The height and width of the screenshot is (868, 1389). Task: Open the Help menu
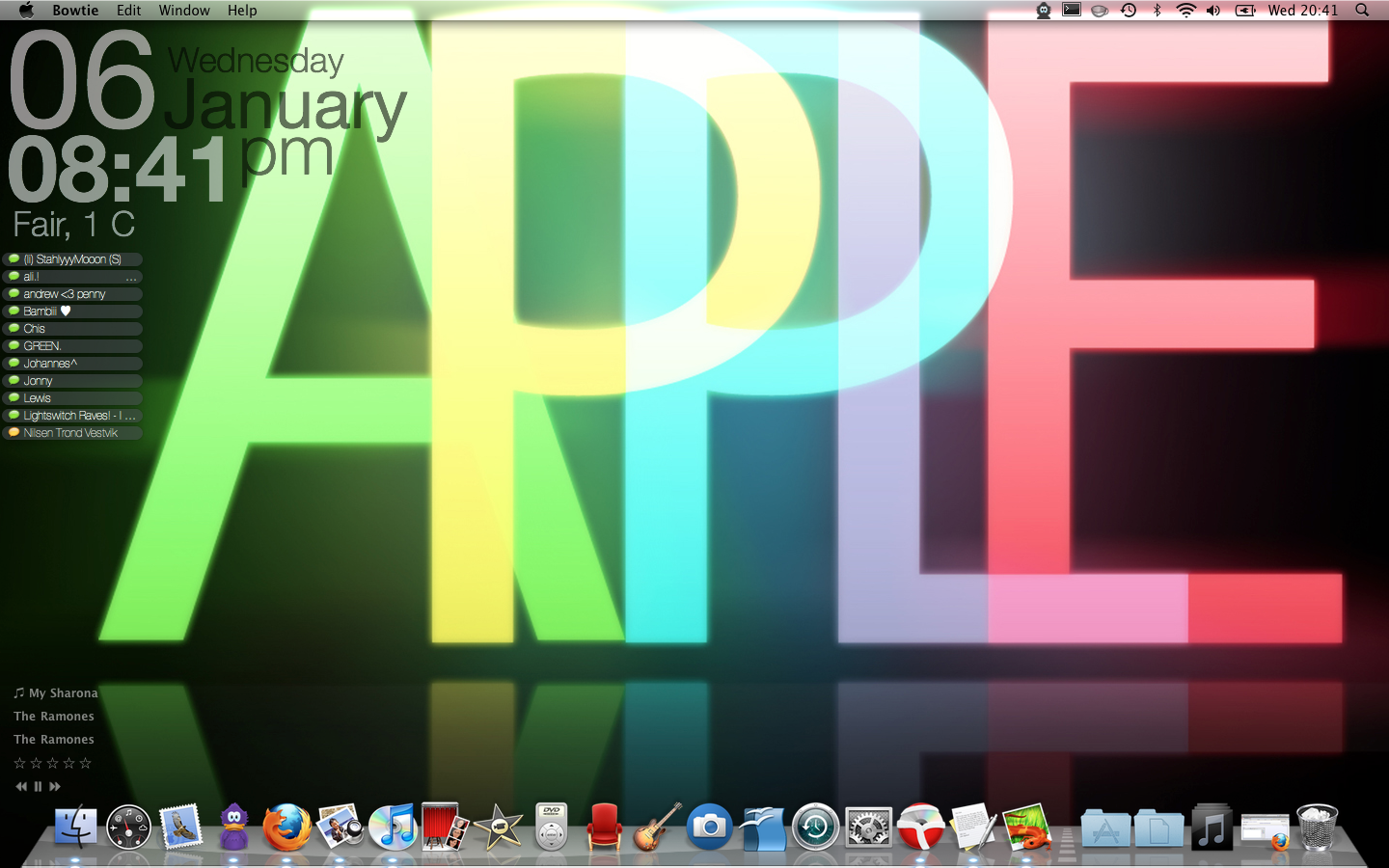click(242, 10)
